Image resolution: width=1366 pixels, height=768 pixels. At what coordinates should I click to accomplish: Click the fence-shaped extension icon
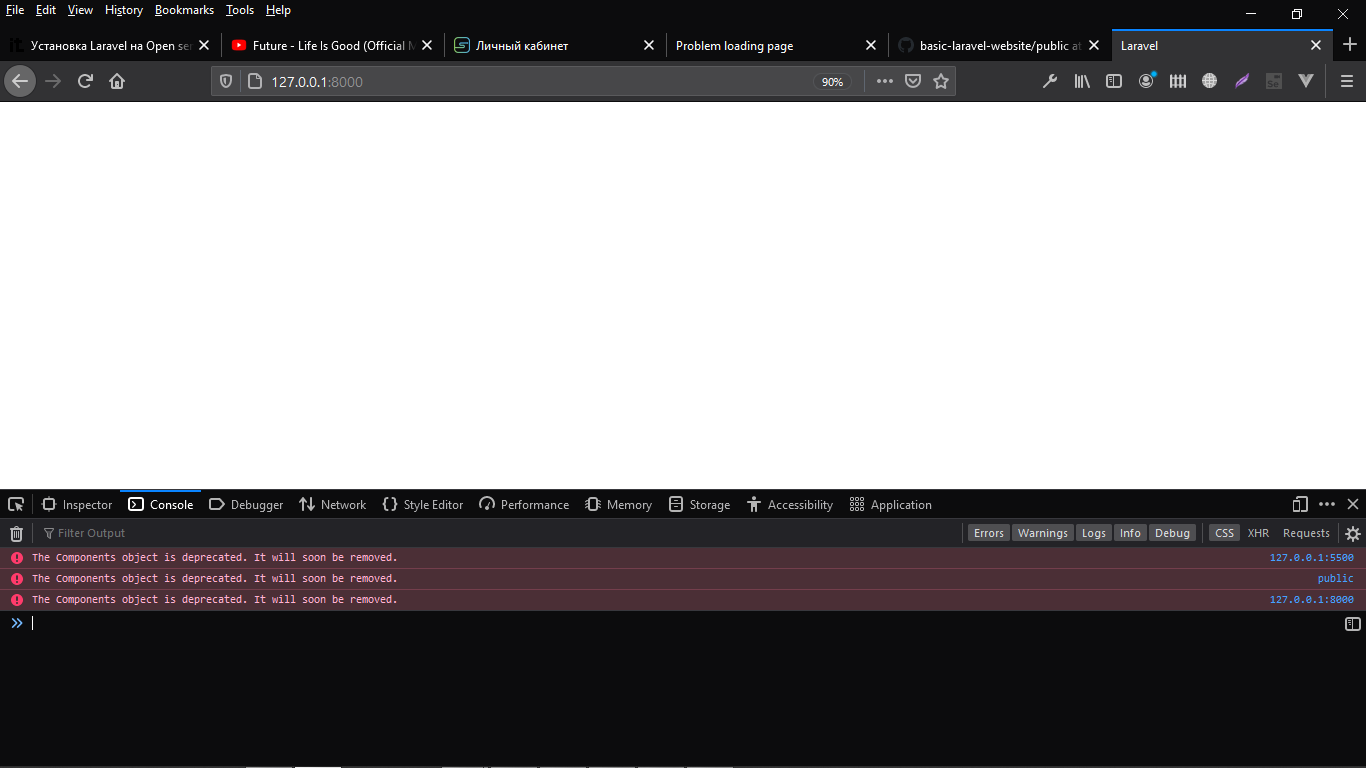pyautogui.click(x=1178, y=81)
